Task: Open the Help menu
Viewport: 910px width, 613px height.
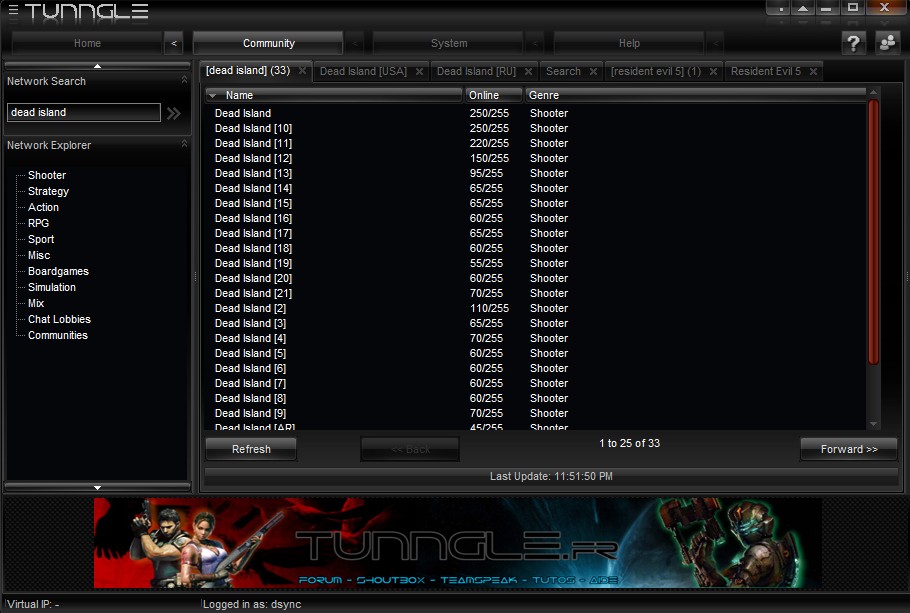Action: 629,44
